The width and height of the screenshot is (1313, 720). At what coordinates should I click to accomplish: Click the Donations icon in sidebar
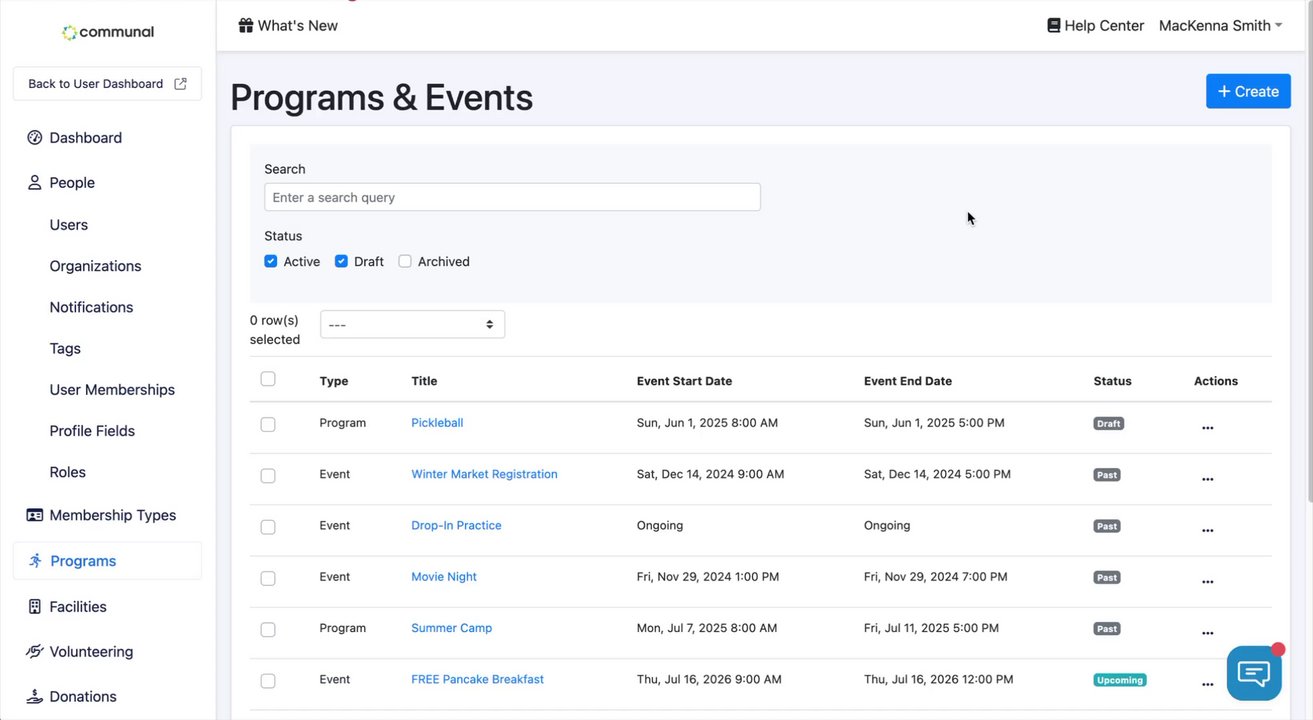tap(35, 697)
